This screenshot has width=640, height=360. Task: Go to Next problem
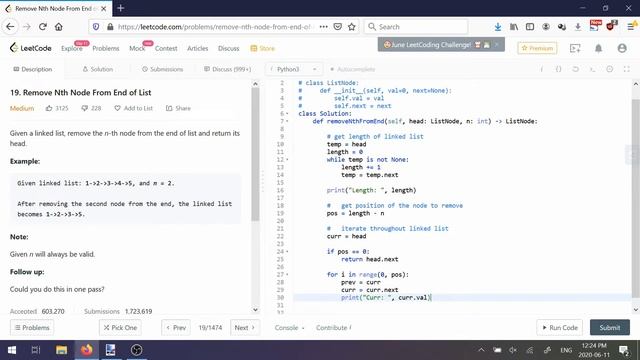tap(244, 328)
